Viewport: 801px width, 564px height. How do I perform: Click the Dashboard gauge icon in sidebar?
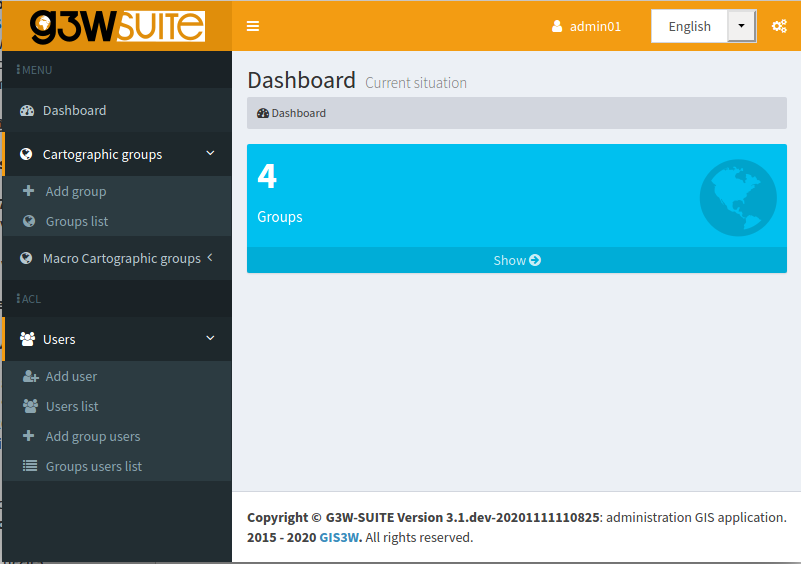tap(27, 110)
